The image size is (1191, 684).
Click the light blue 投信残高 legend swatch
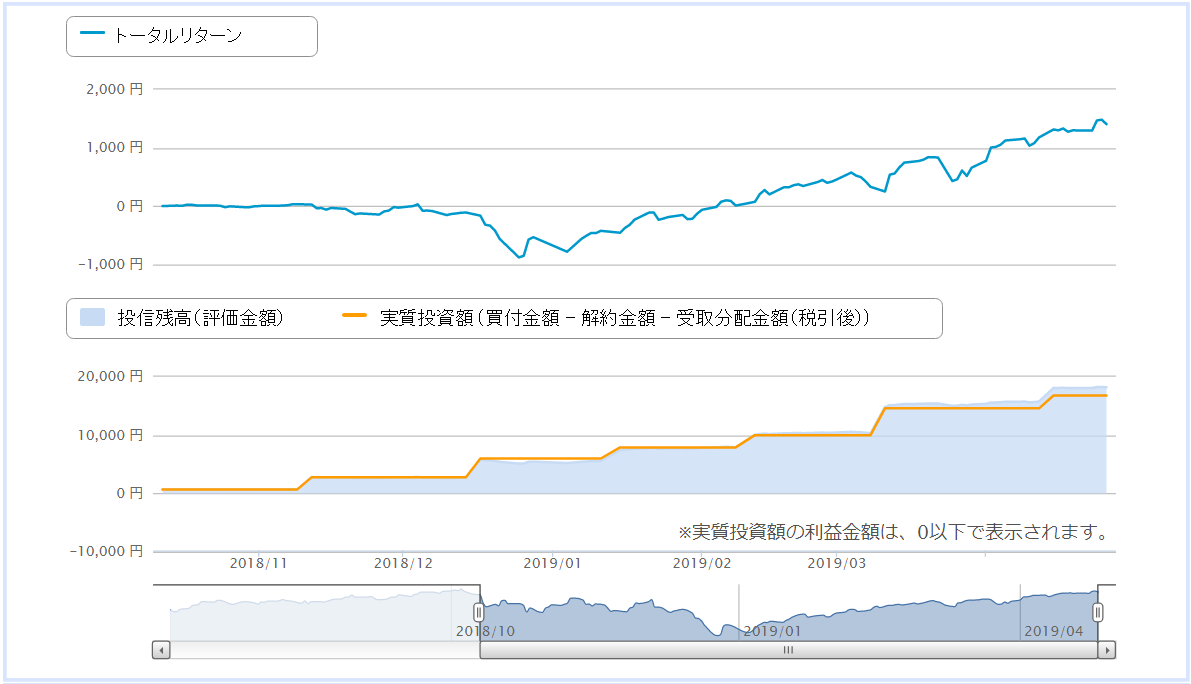click(x=92, y=317)
